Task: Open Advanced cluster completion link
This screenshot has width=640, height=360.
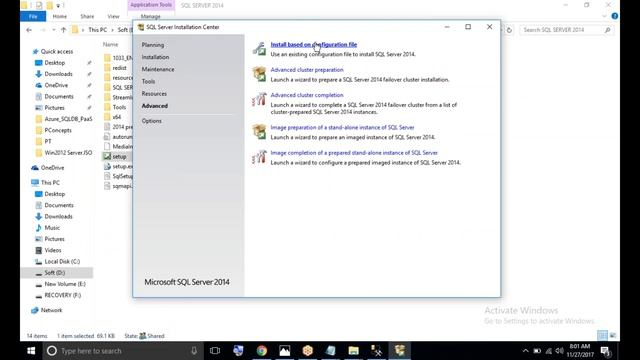Action: point(307,95)
